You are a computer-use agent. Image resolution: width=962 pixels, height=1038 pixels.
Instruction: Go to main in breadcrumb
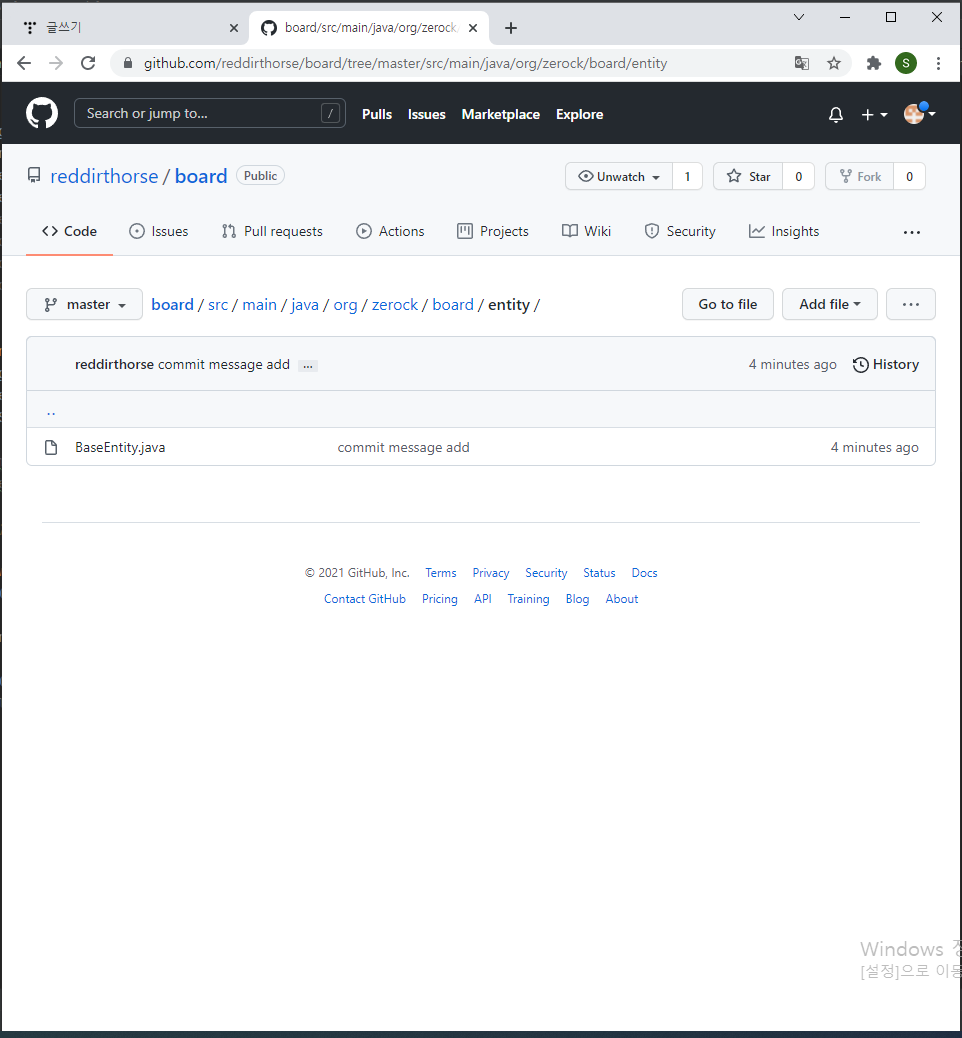[260, 305]
